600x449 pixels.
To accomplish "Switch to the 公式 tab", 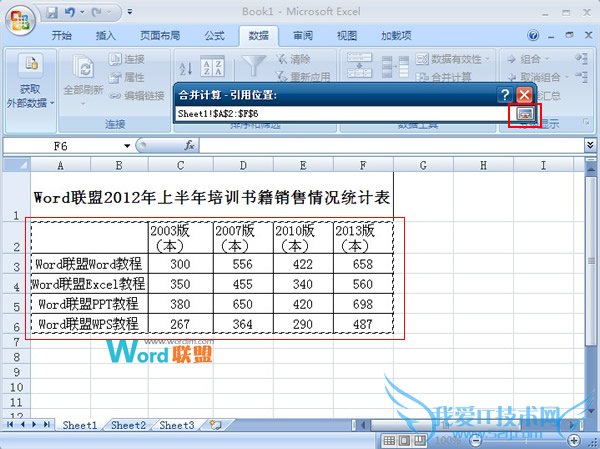I will click(214, 36).
